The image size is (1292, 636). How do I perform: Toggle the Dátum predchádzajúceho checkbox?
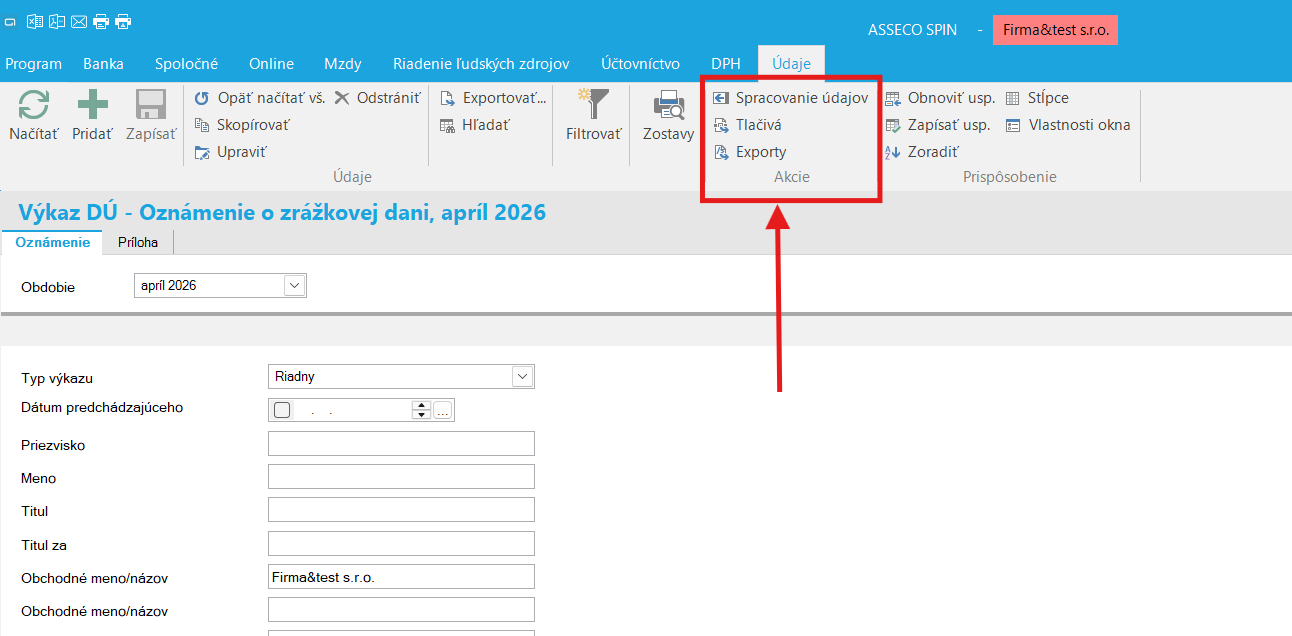[x=282, y=410]
